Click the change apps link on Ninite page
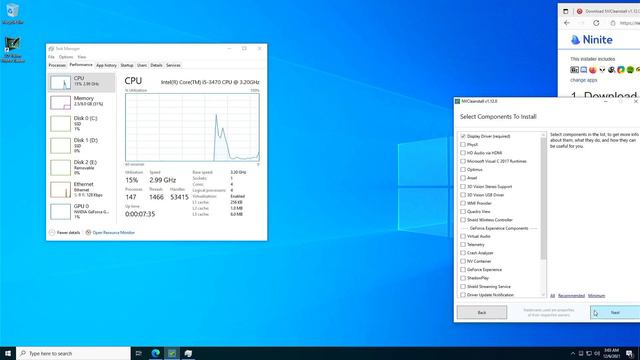The width and height of the screenshot is (640, 360). pyautogui.click(x=583, y=80)
